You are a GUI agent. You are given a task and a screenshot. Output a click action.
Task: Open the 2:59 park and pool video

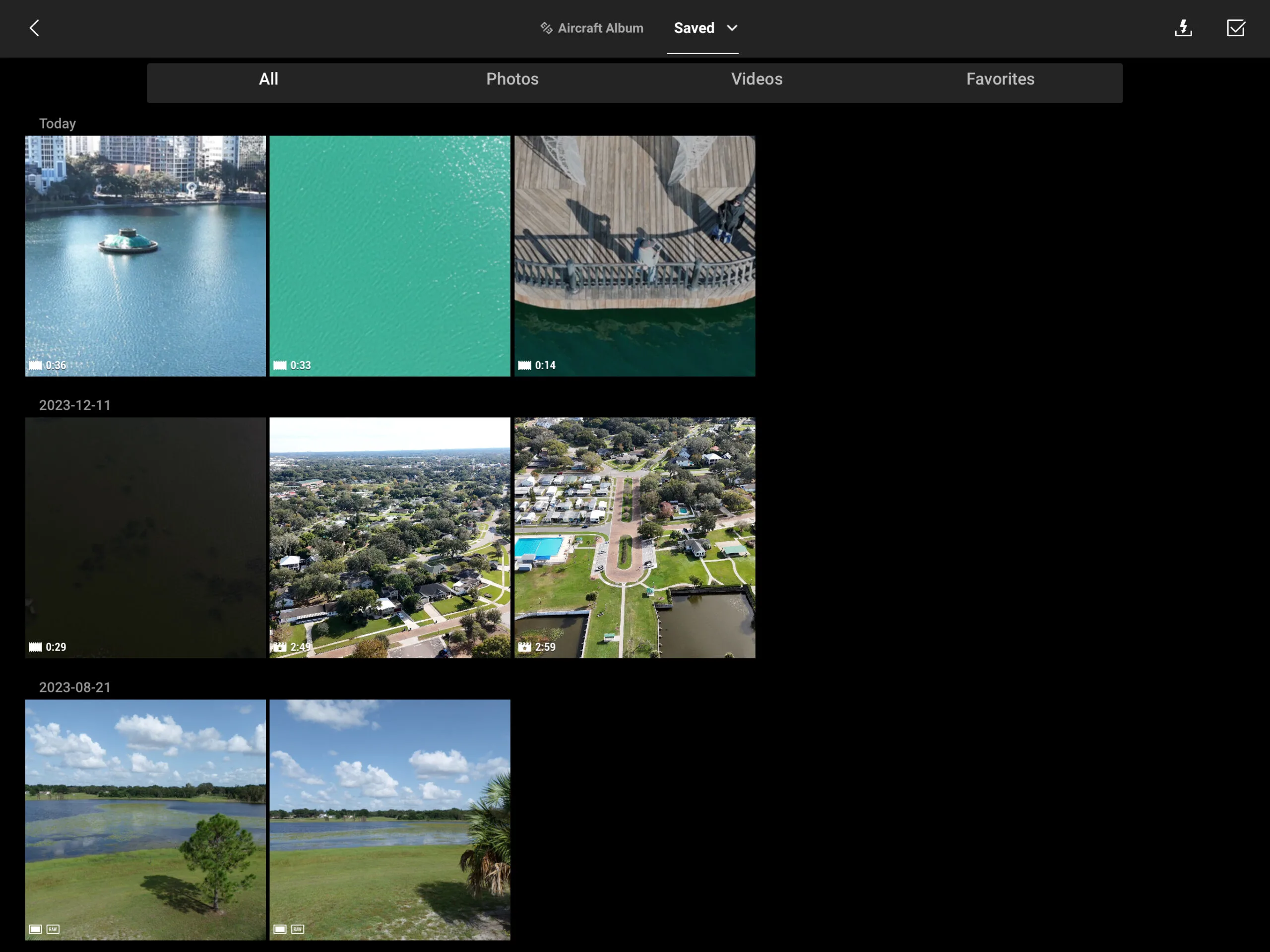pos(635,538)
